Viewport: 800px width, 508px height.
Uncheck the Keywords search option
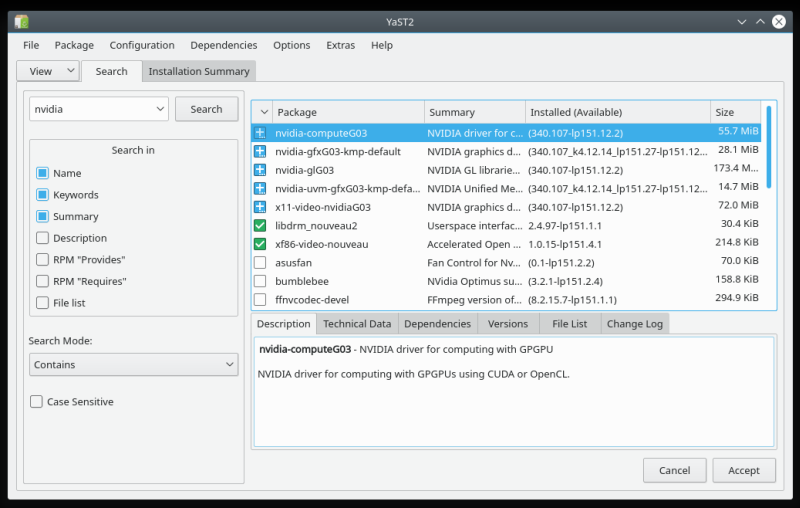tap(42, 195)
